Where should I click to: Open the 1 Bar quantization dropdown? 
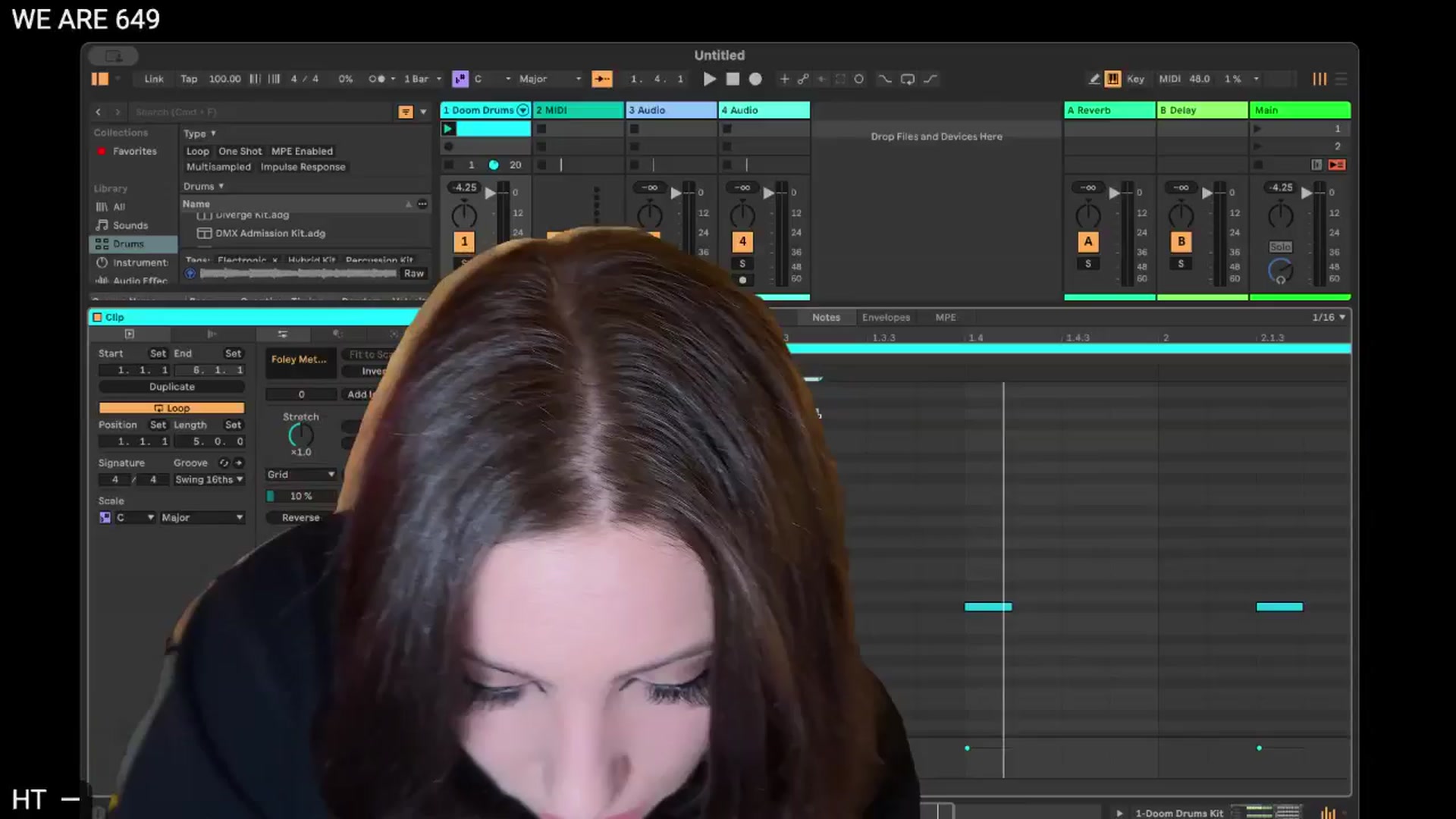(x=422, y=79)
